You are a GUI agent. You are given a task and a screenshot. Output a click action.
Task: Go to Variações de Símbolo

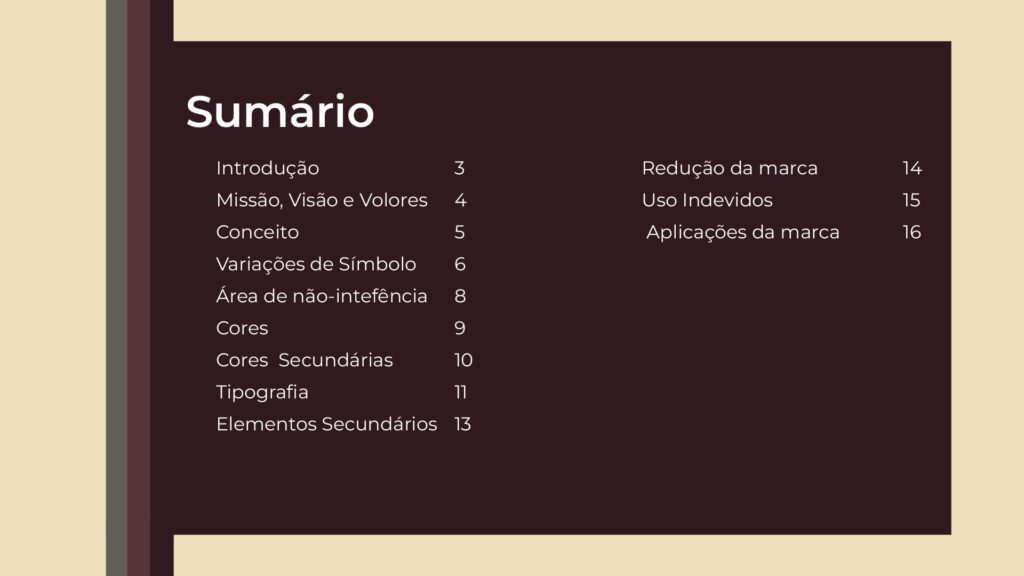click(x=316, y=264)
